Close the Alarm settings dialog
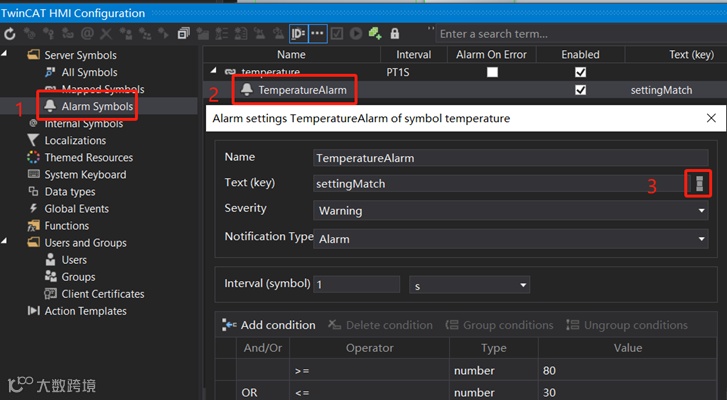Screen dimensions: 727x400 tap(711, 118)
